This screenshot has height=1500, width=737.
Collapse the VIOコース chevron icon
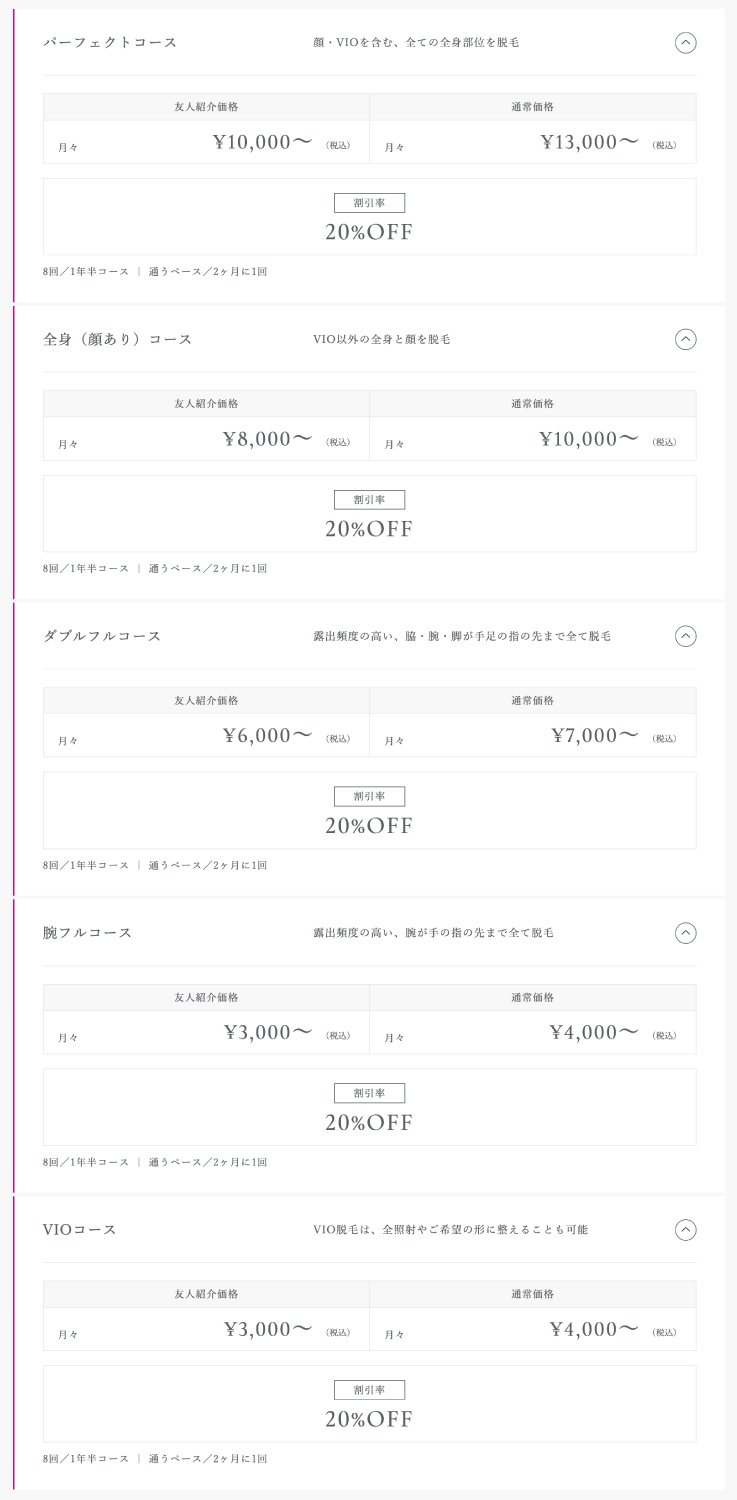click(685, 1230)
